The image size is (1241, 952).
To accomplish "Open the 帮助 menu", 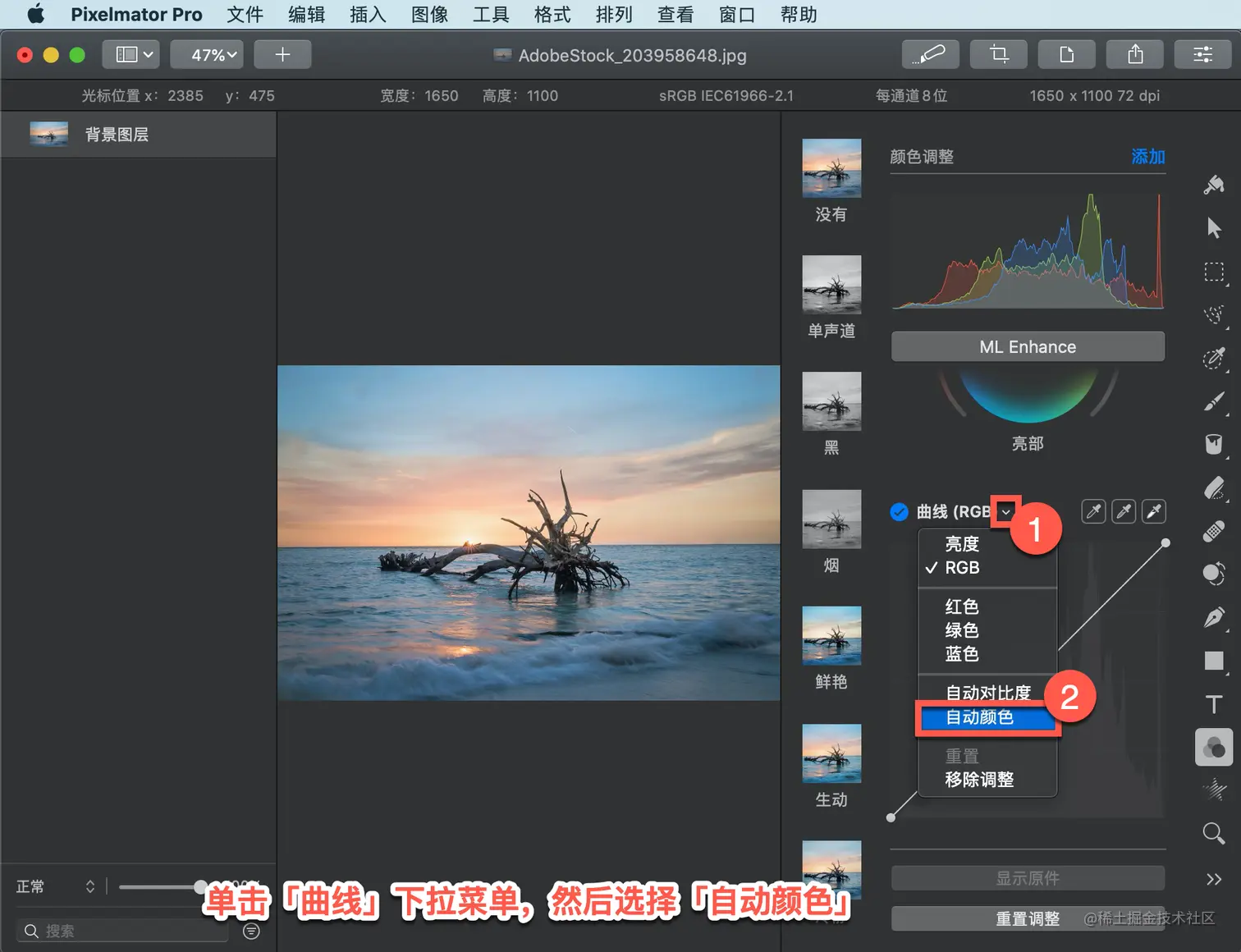I will click(x=799, y=14).
